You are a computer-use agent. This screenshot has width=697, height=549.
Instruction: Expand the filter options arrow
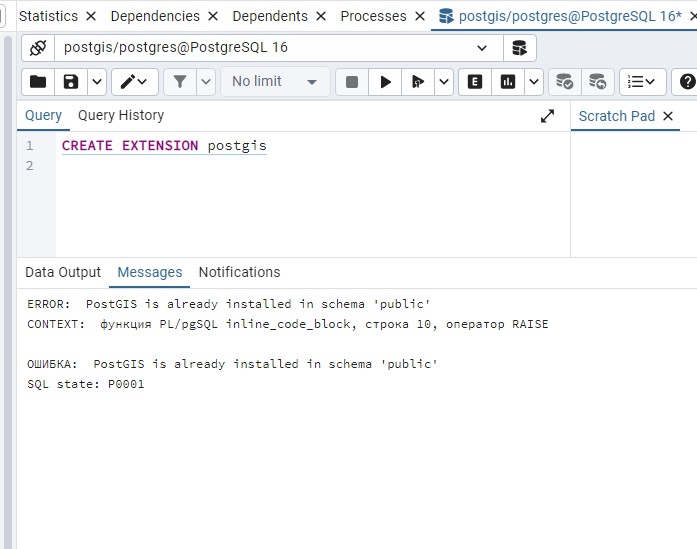[206, 82]
